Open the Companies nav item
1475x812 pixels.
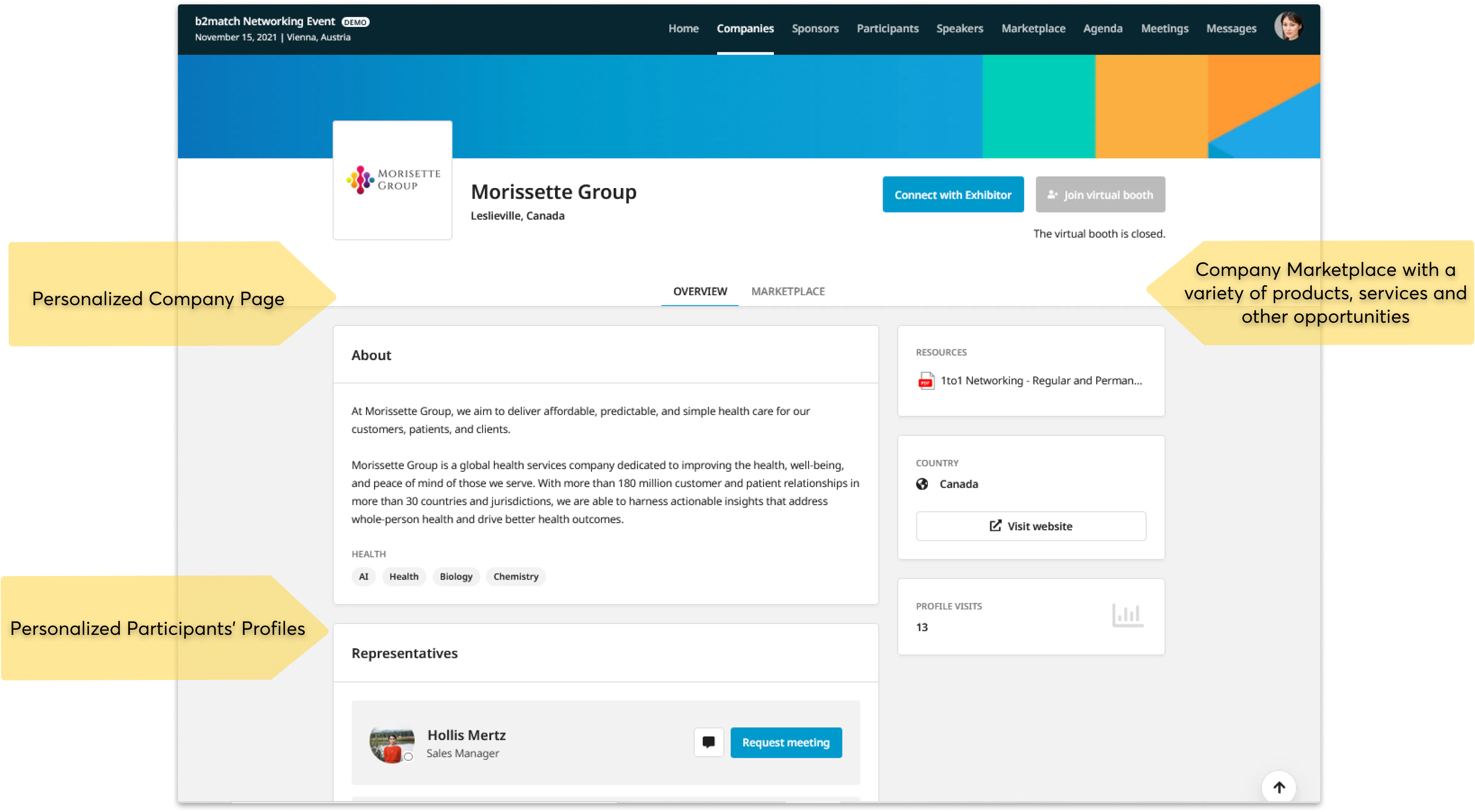coord(745,29)
